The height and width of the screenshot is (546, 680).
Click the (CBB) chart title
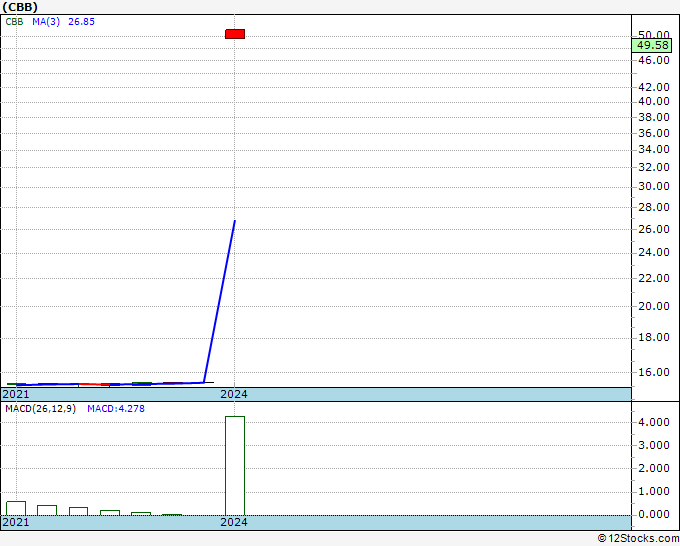click(x=20, y=7)
